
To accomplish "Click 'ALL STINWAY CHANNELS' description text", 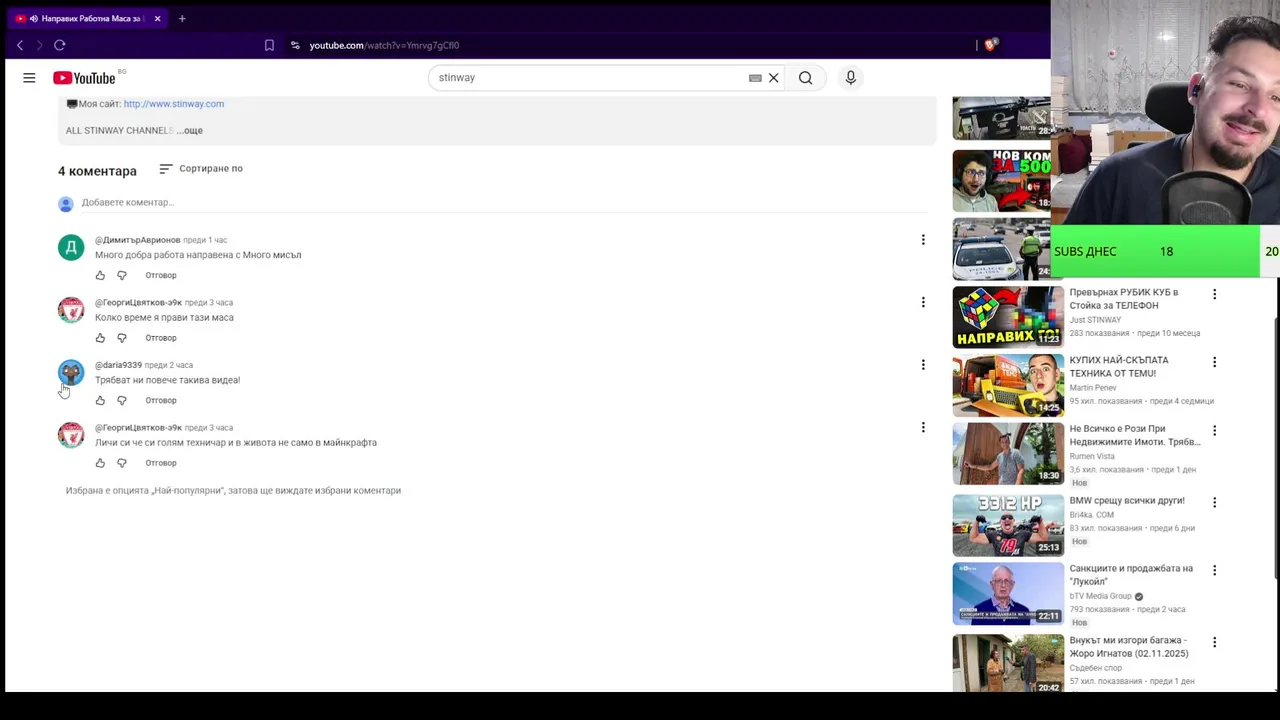I will pos(120,130).
